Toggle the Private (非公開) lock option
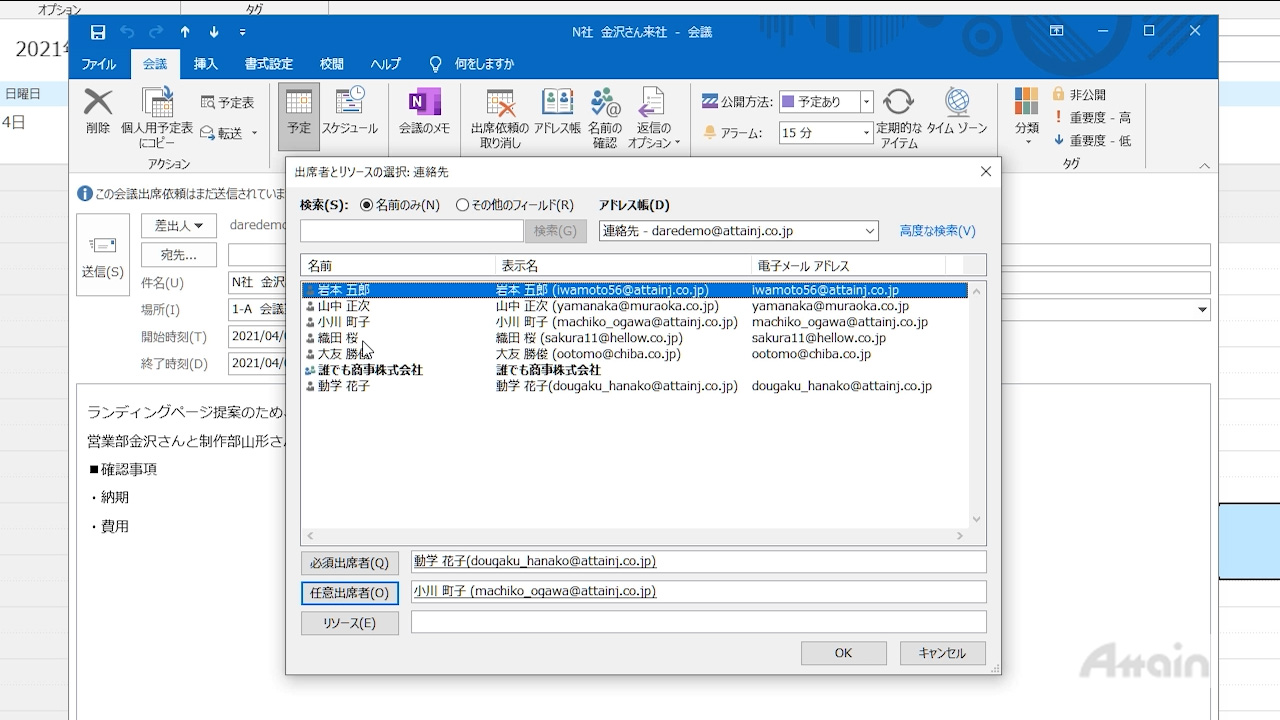This screenshot has width=1280, height=720. 1078,94
